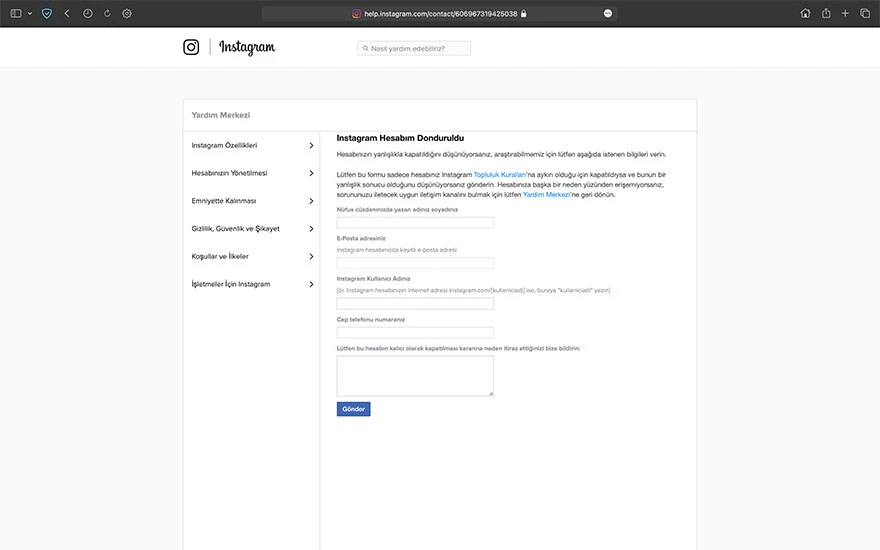
Task: Reload the page
Action: 107,13
